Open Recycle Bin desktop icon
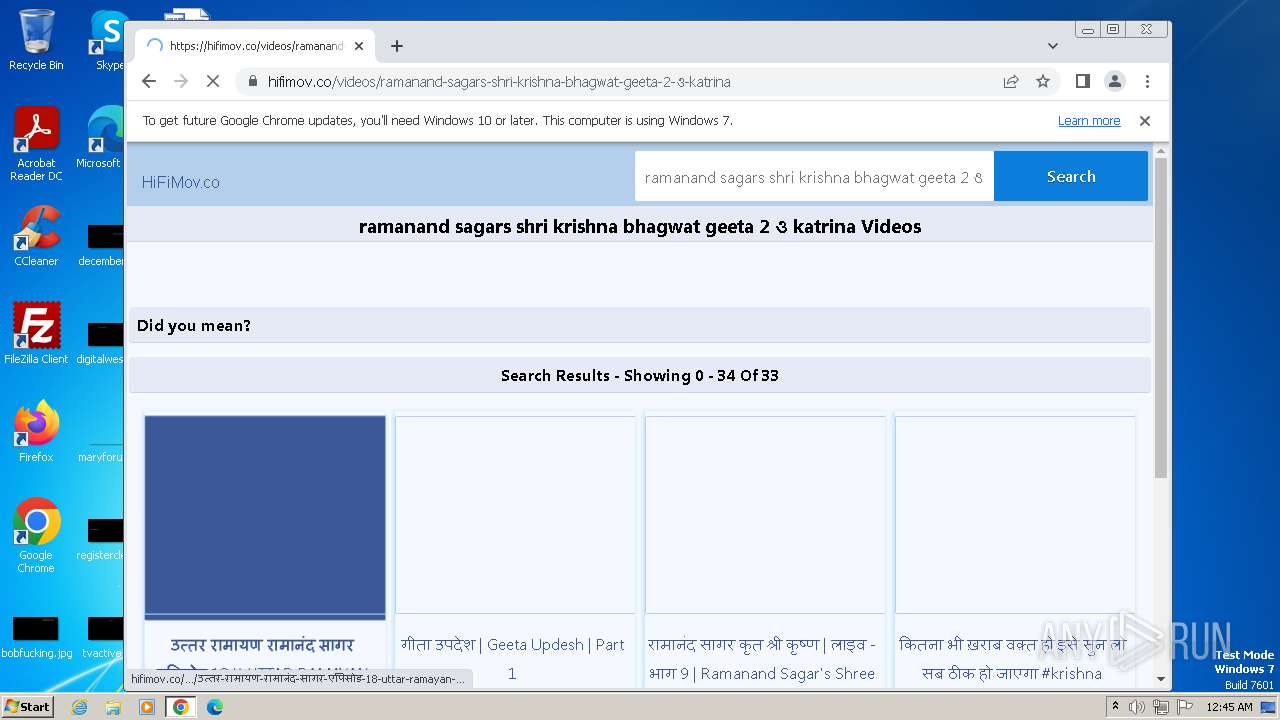Image resolution: width=1280 pixels, height=720 pixels. 36,40
